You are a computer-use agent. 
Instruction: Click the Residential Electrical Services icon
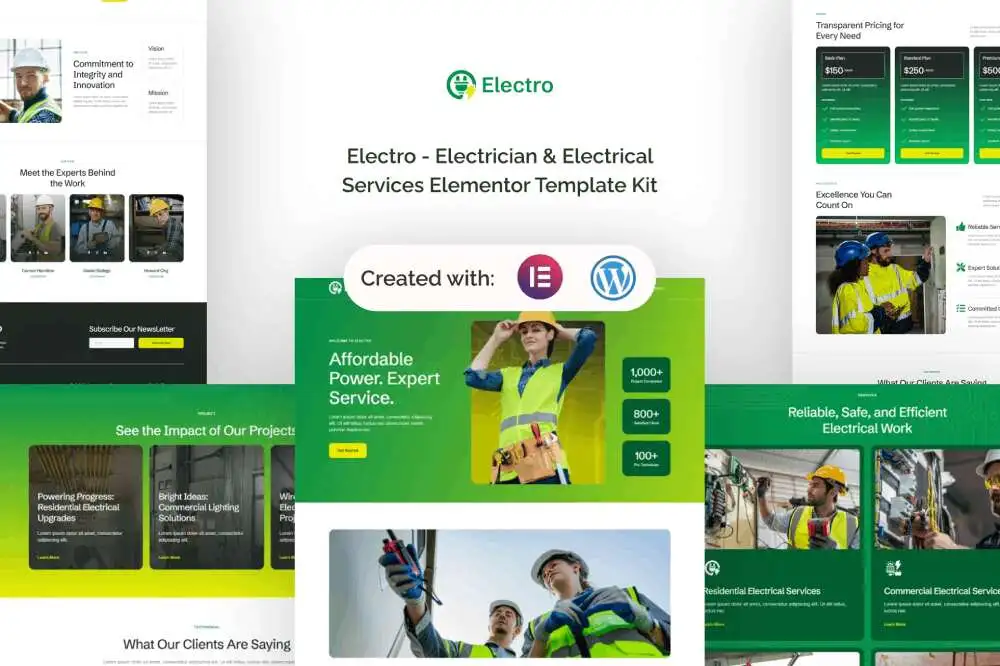(x=712, y=568)
